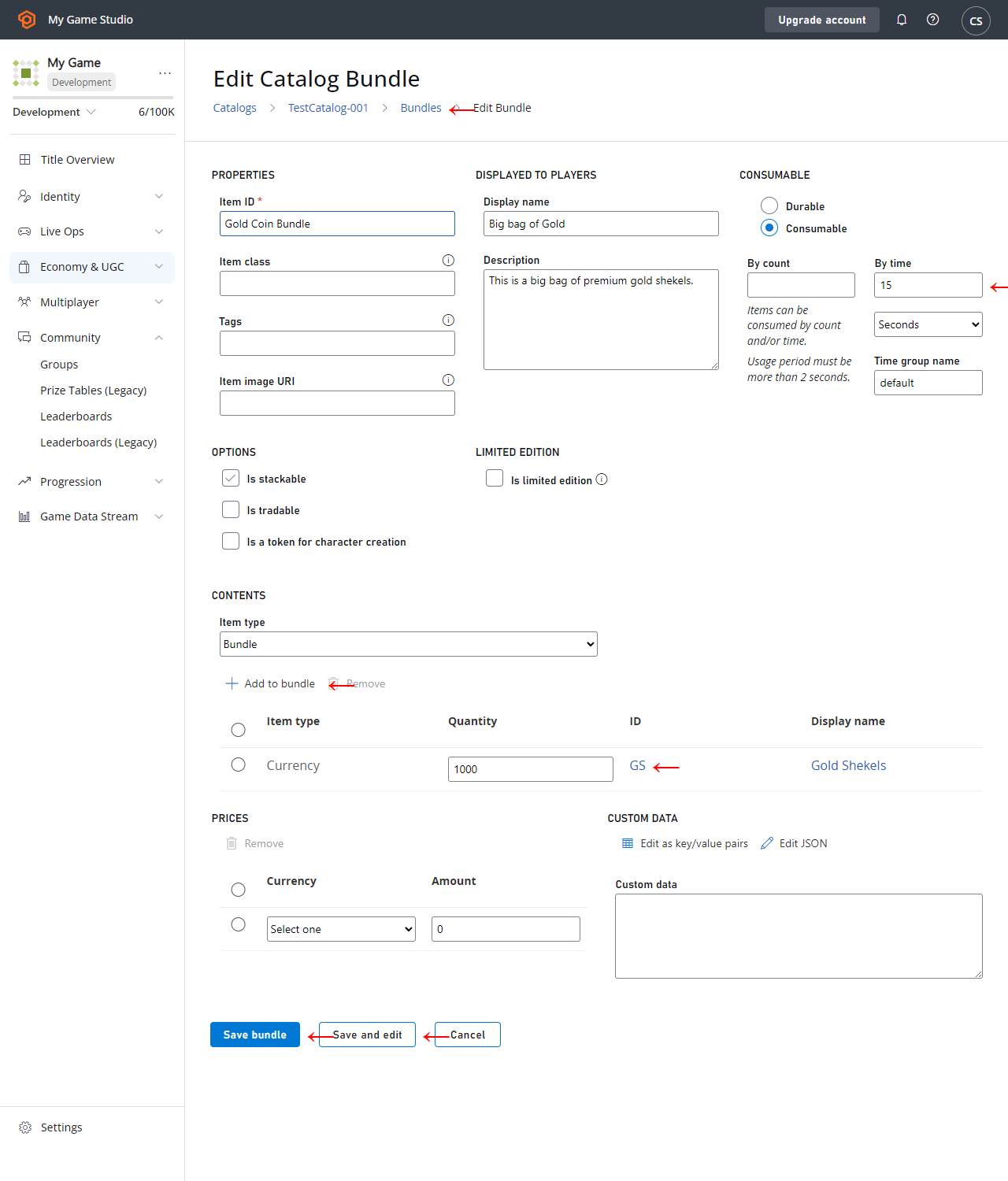Click the pencil icon for Edit JSON

coord(767,843)
